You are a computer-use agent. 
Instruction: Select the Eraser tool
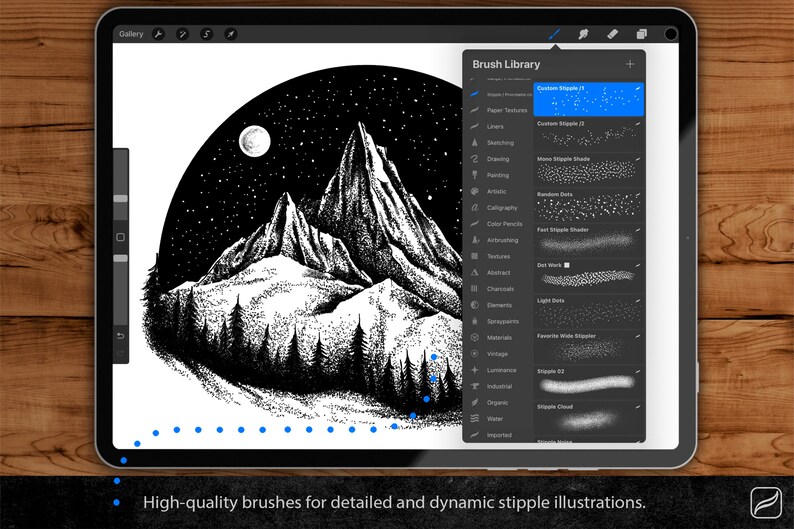click(612, 34)
